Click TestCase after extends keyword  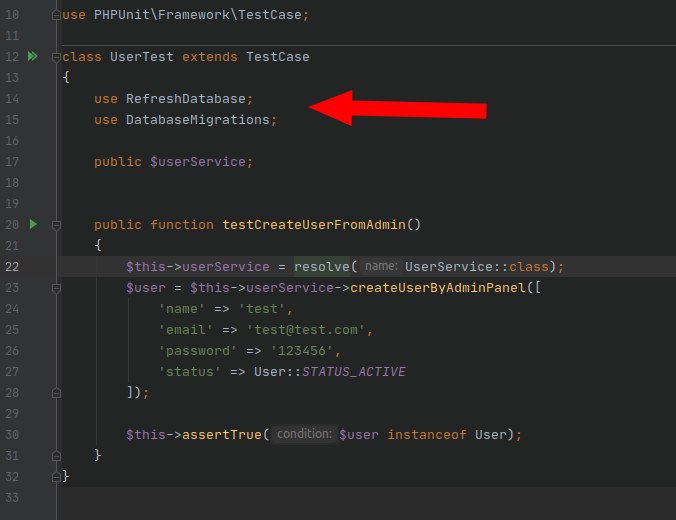point(278,57)
